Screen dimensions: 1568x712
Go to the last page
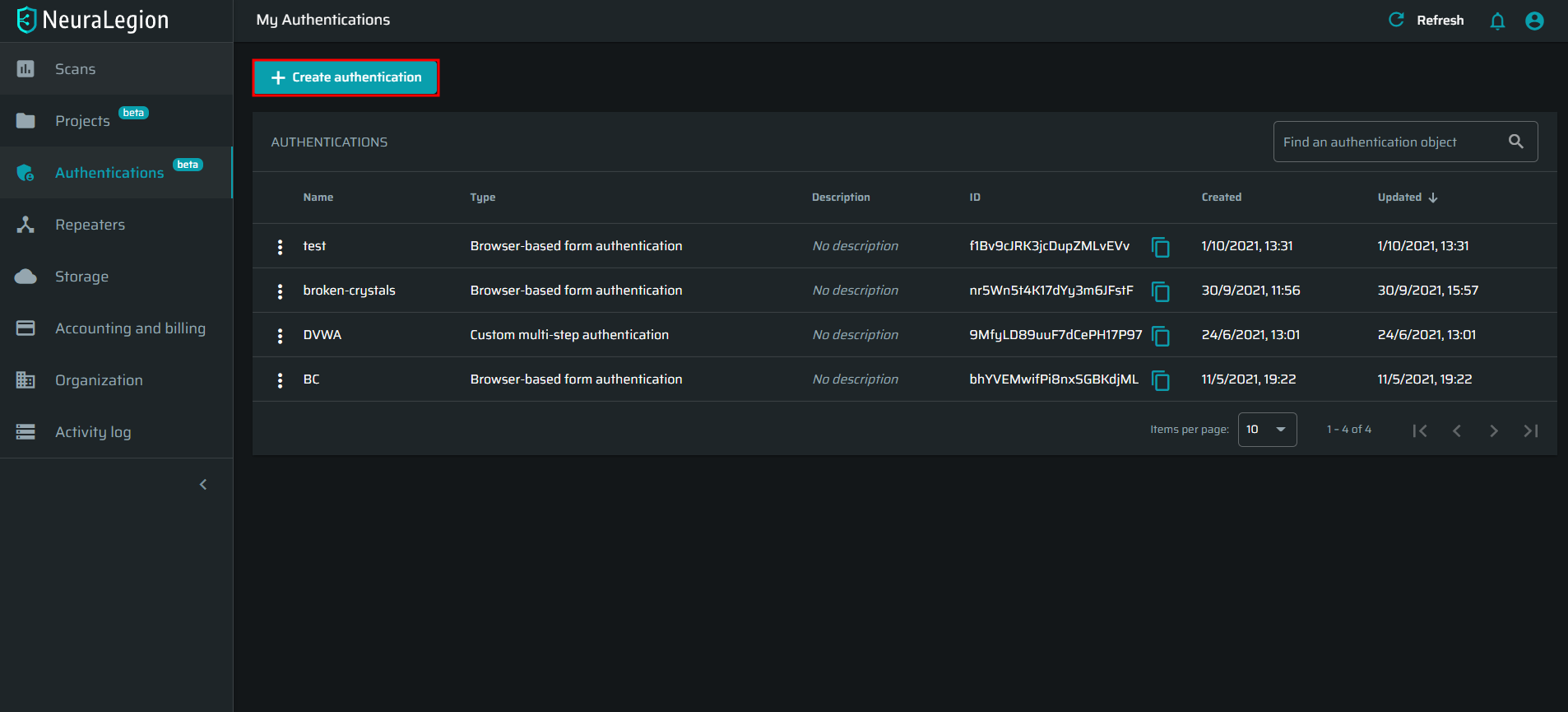tap(1531, 430)
